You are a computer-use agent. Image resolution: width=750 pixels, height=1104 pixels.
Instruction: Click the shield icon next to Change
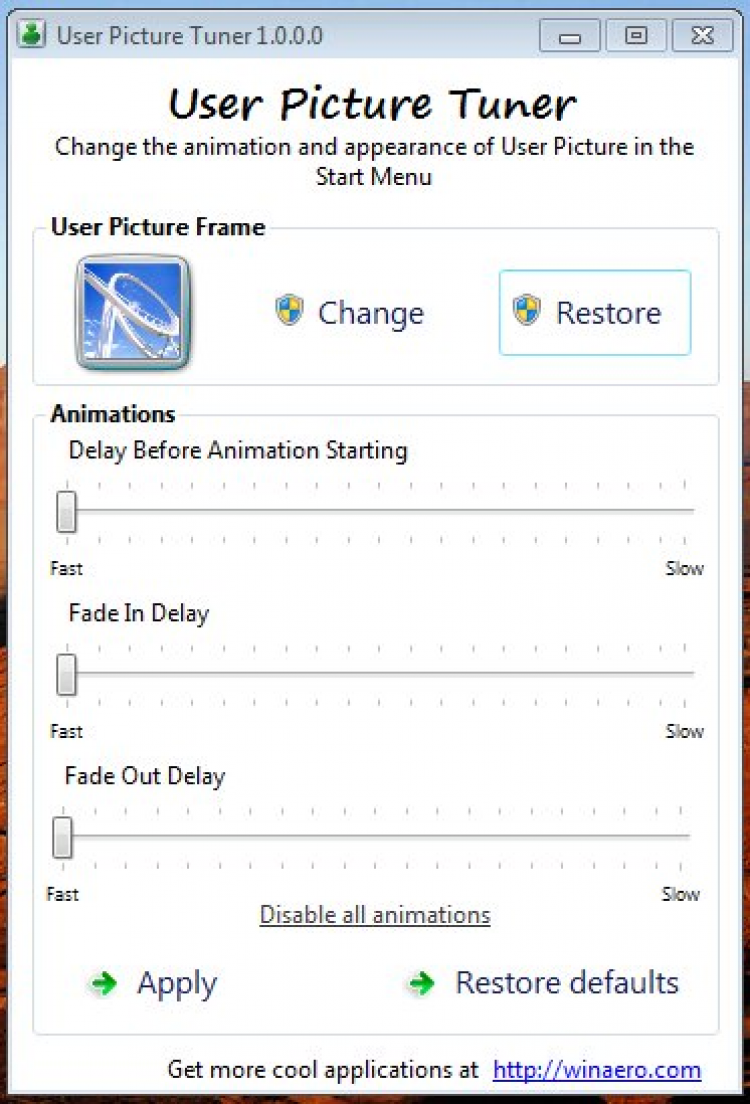(x=290, y=311)
